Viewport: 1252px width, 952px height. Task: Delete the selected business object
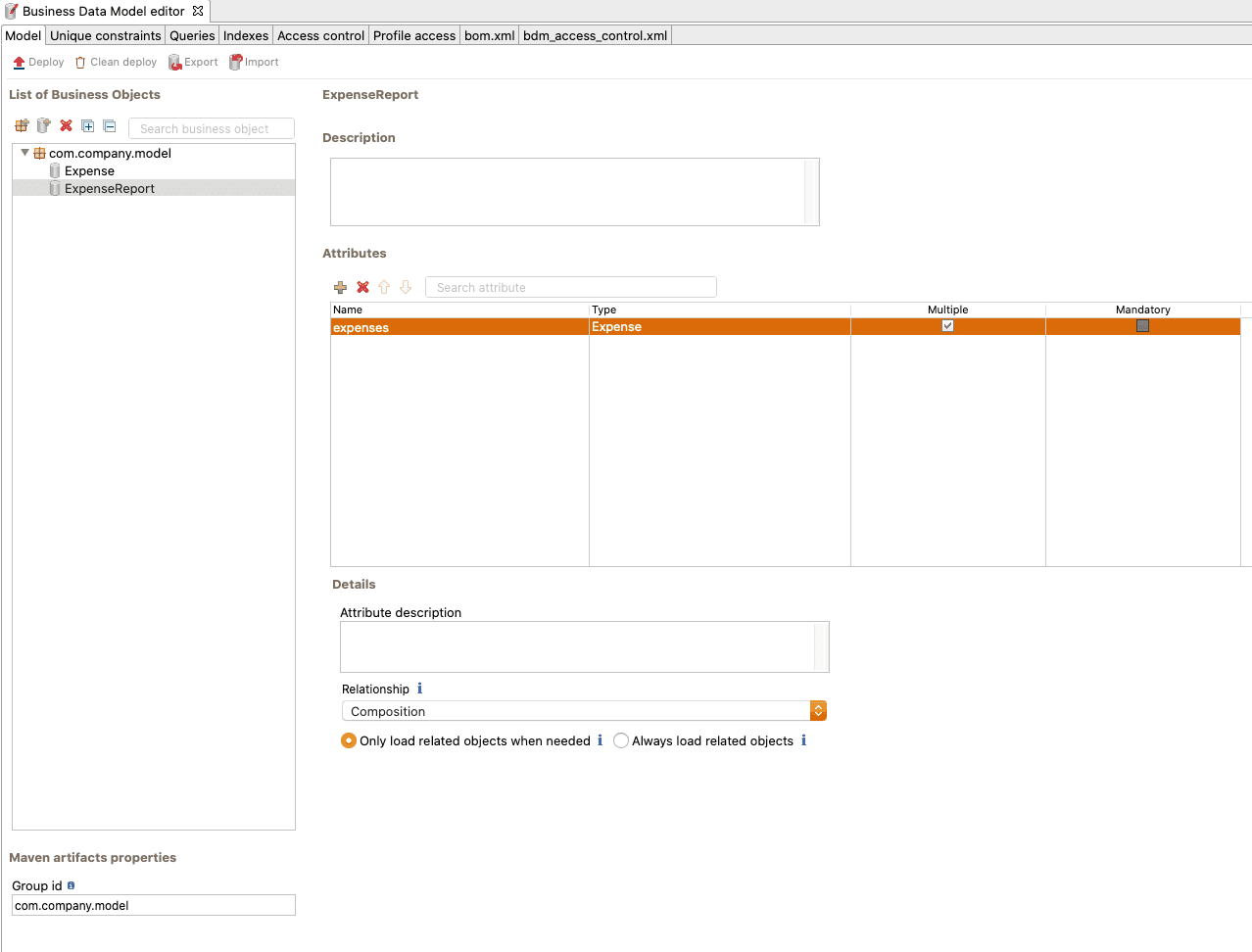coord(66,125)
